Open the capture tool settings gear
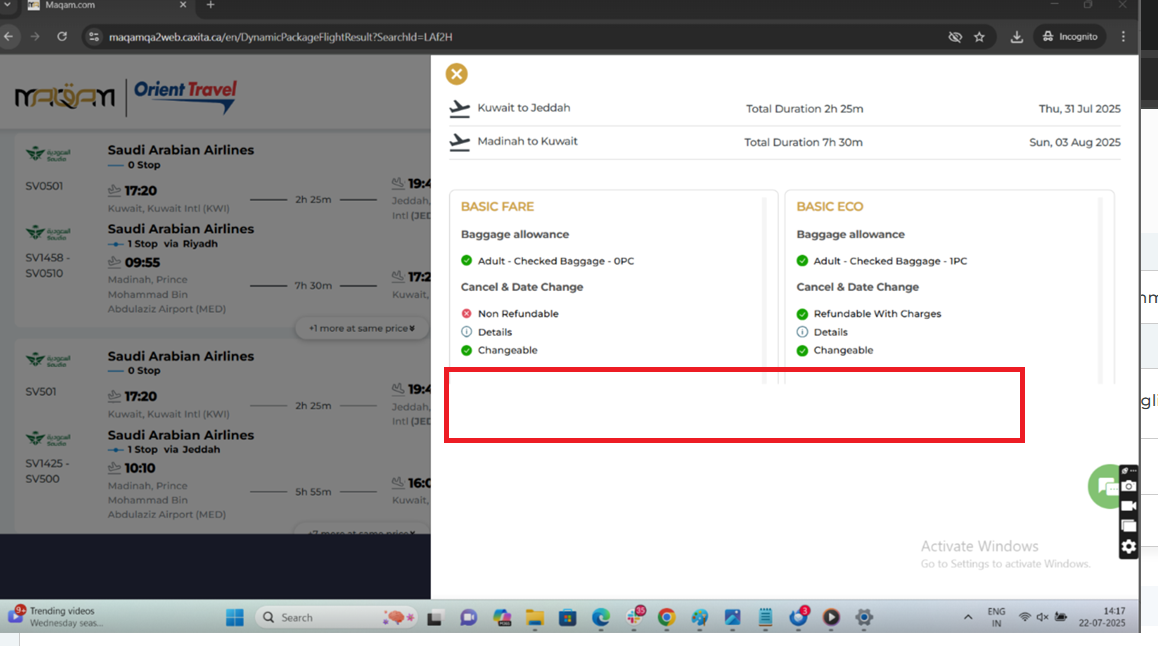This screenshot has height=646, width=1158. click(x=1128, y=546)
